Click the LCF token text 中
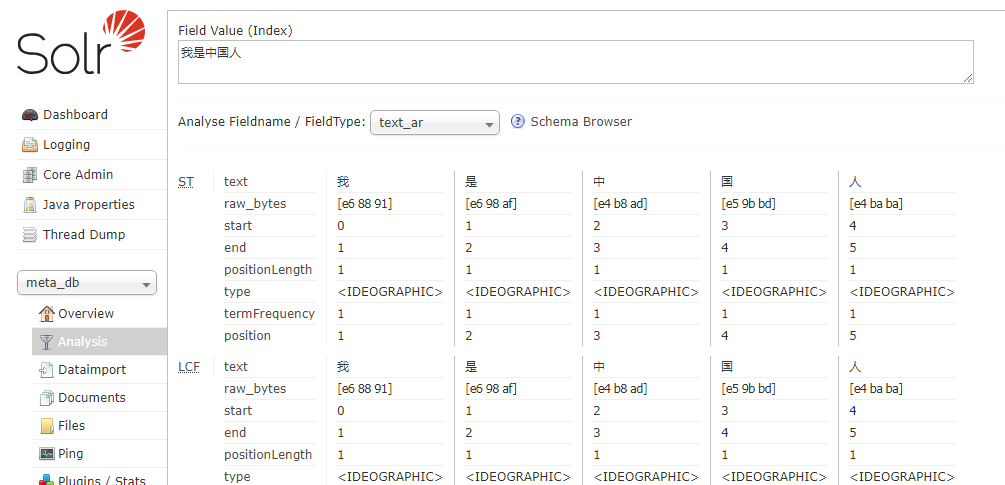This screenshot has width=1005, height=485. (x=599, y=366)
